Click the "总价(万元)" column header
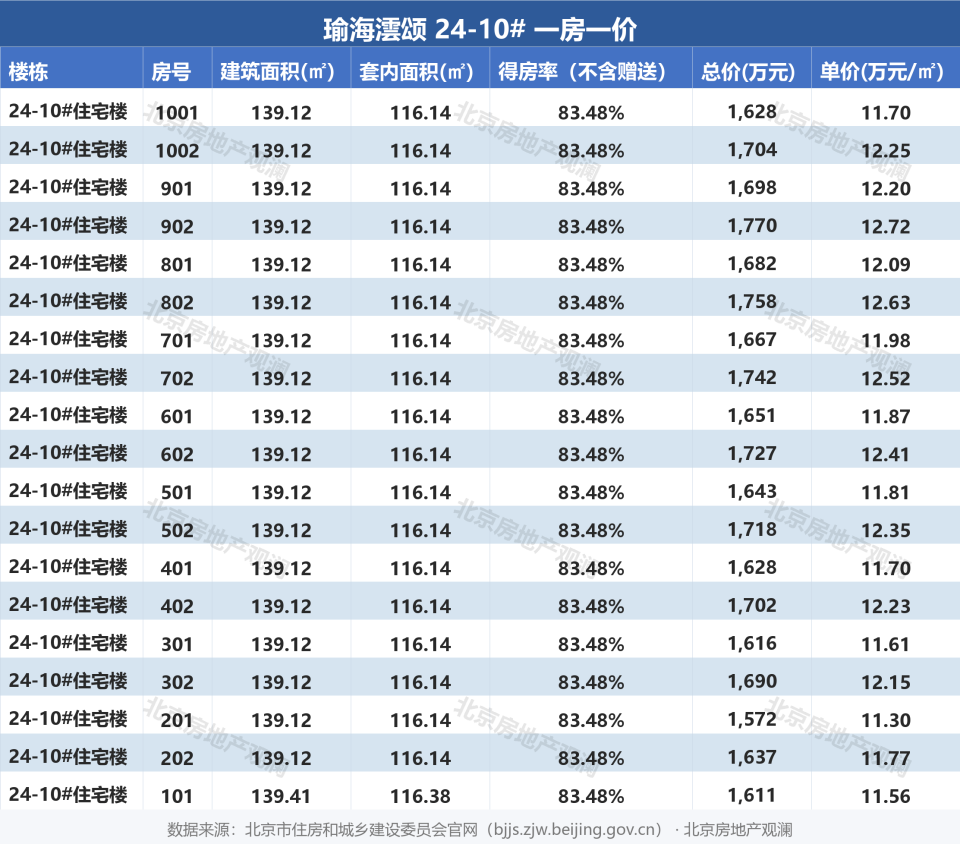 (748, 72)
